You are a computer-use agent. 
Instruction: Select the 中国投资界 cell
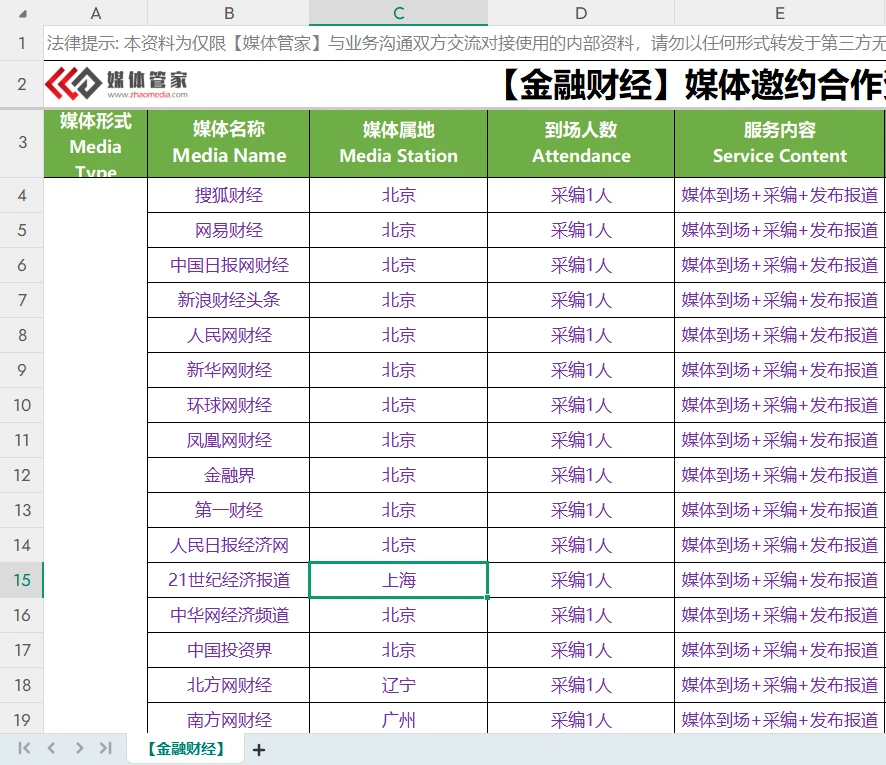pos(228,650)
